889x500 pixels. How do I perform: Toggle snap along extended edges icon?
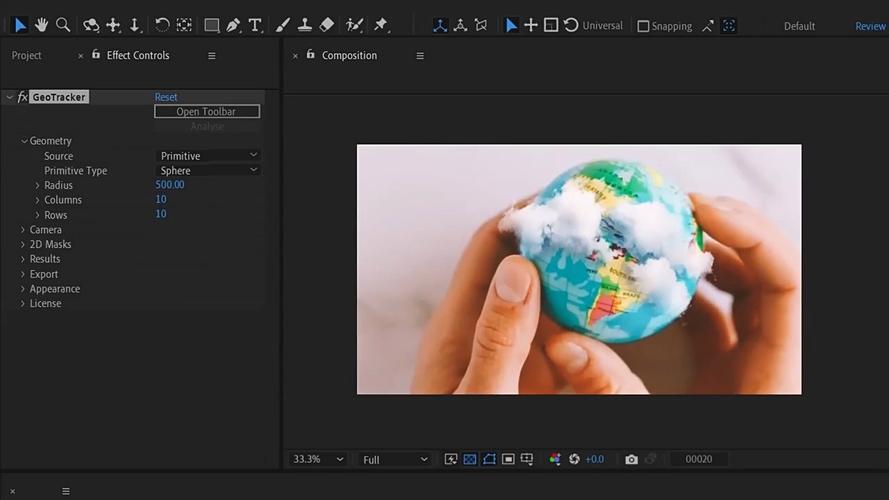(x=708, y=26)
